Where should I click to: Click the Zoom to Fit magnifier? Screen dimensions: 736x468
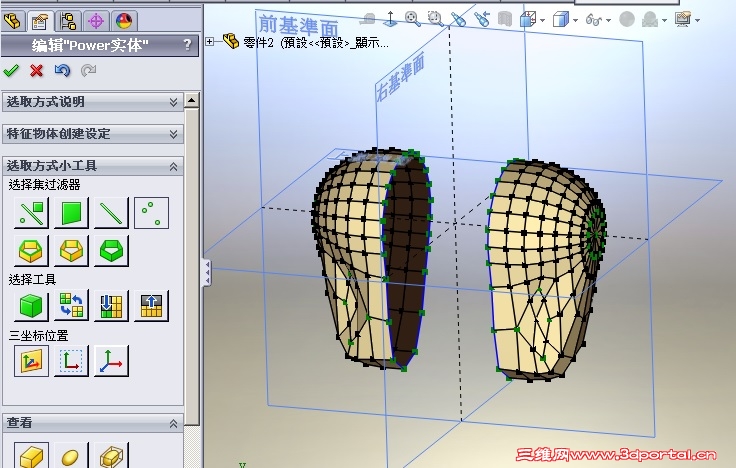pos(413,19)
